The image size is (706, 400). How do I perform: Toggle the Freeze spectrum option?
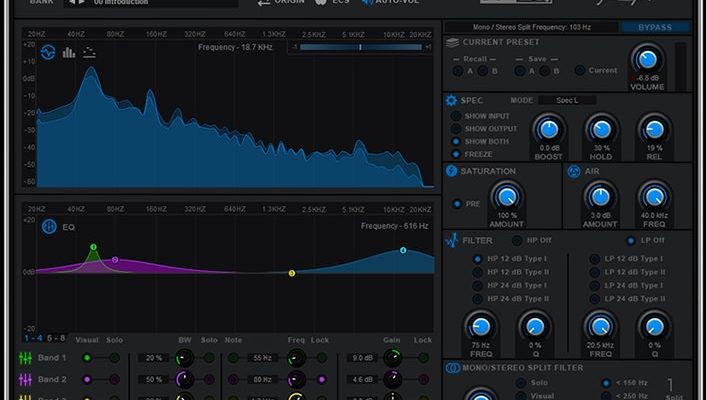[x=457, y=154]
